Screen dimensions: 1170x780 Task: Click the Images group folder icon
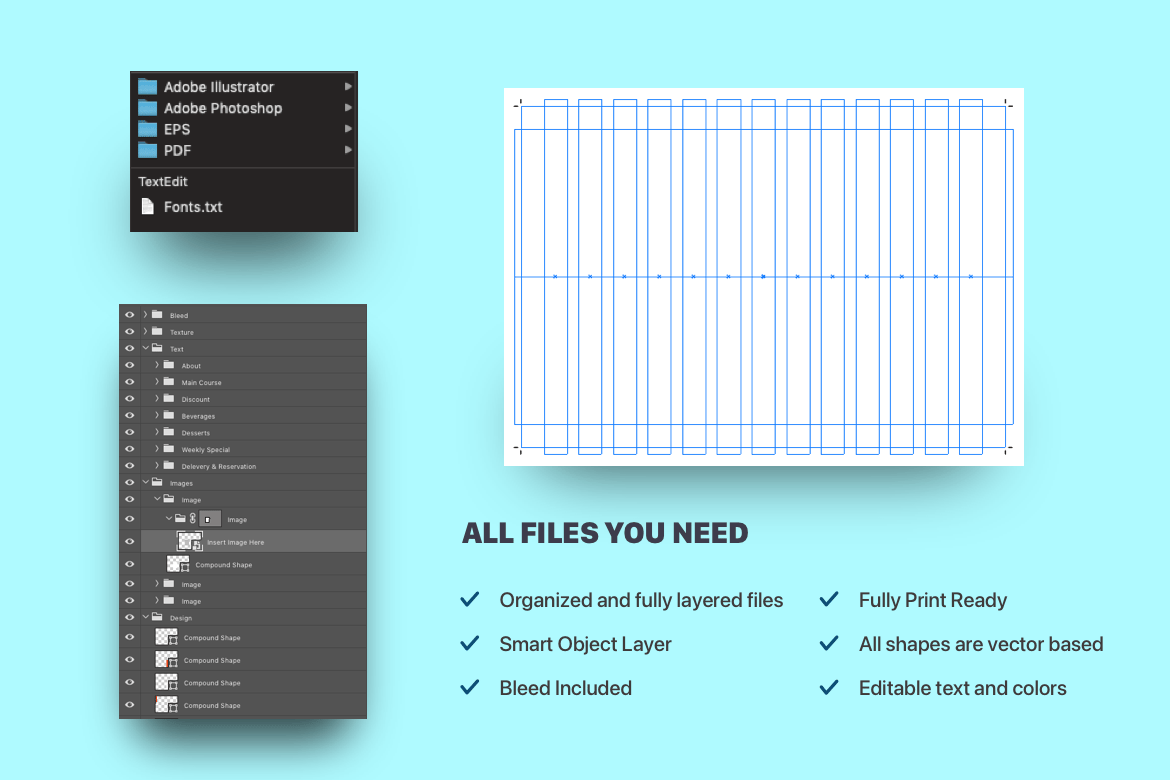(157, 482)
